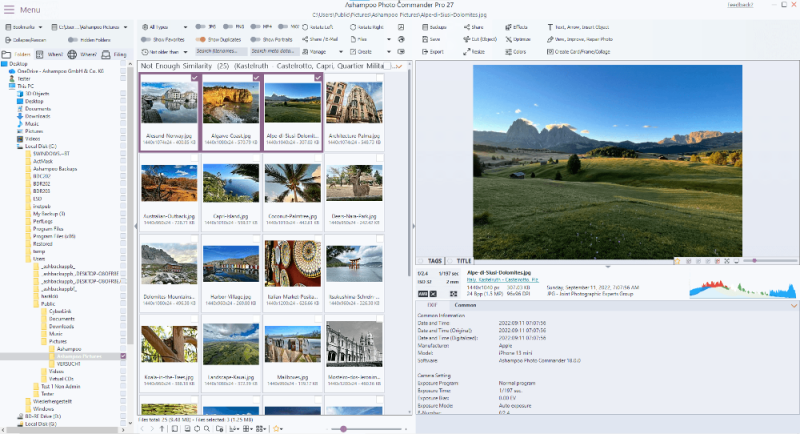800x434 pixels.
Task: Select Ashampoo Backups folder in tree
Action: tap(55, 168)
